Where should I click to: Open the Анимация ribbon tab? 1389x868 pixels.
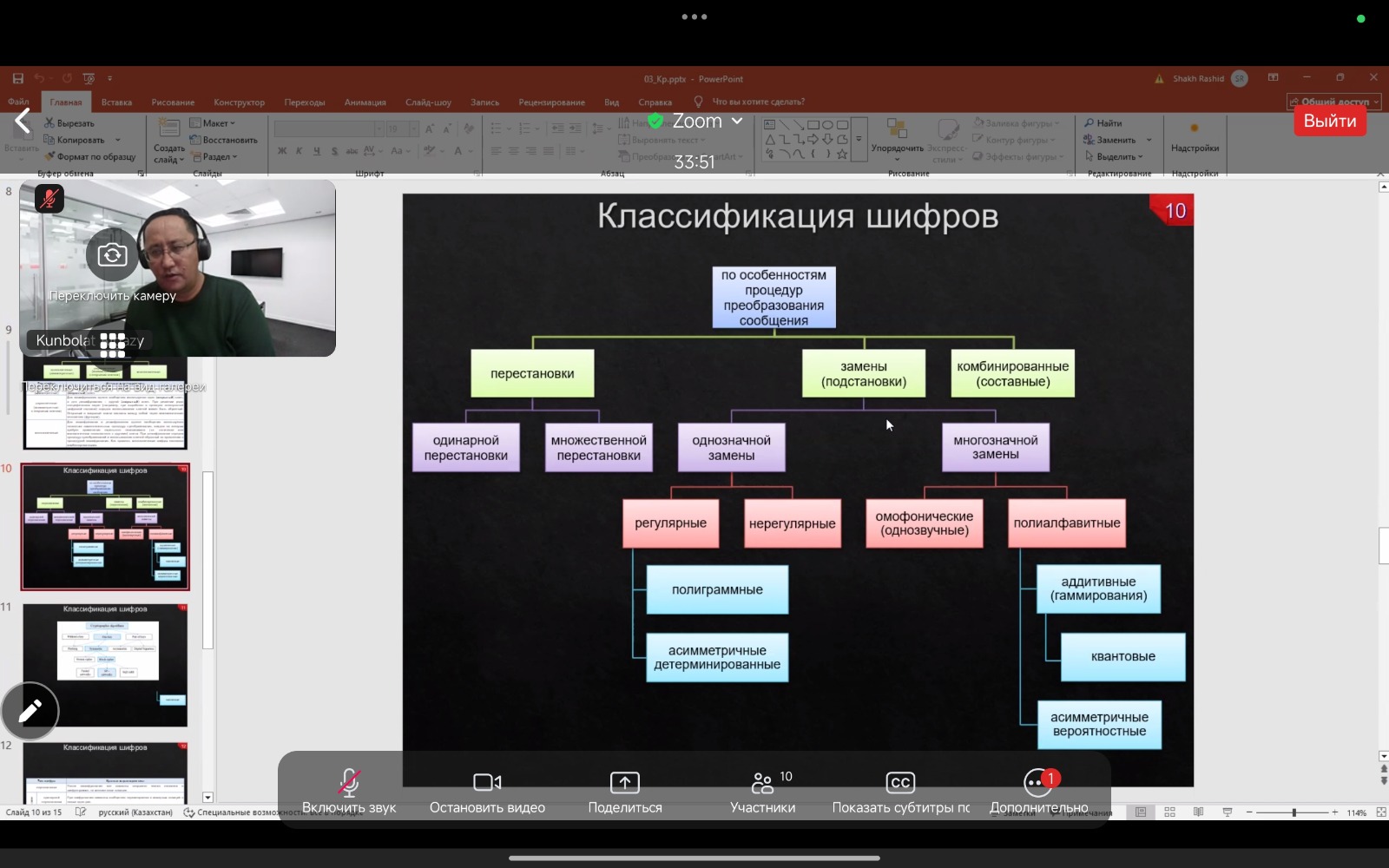tap(365, 102)
